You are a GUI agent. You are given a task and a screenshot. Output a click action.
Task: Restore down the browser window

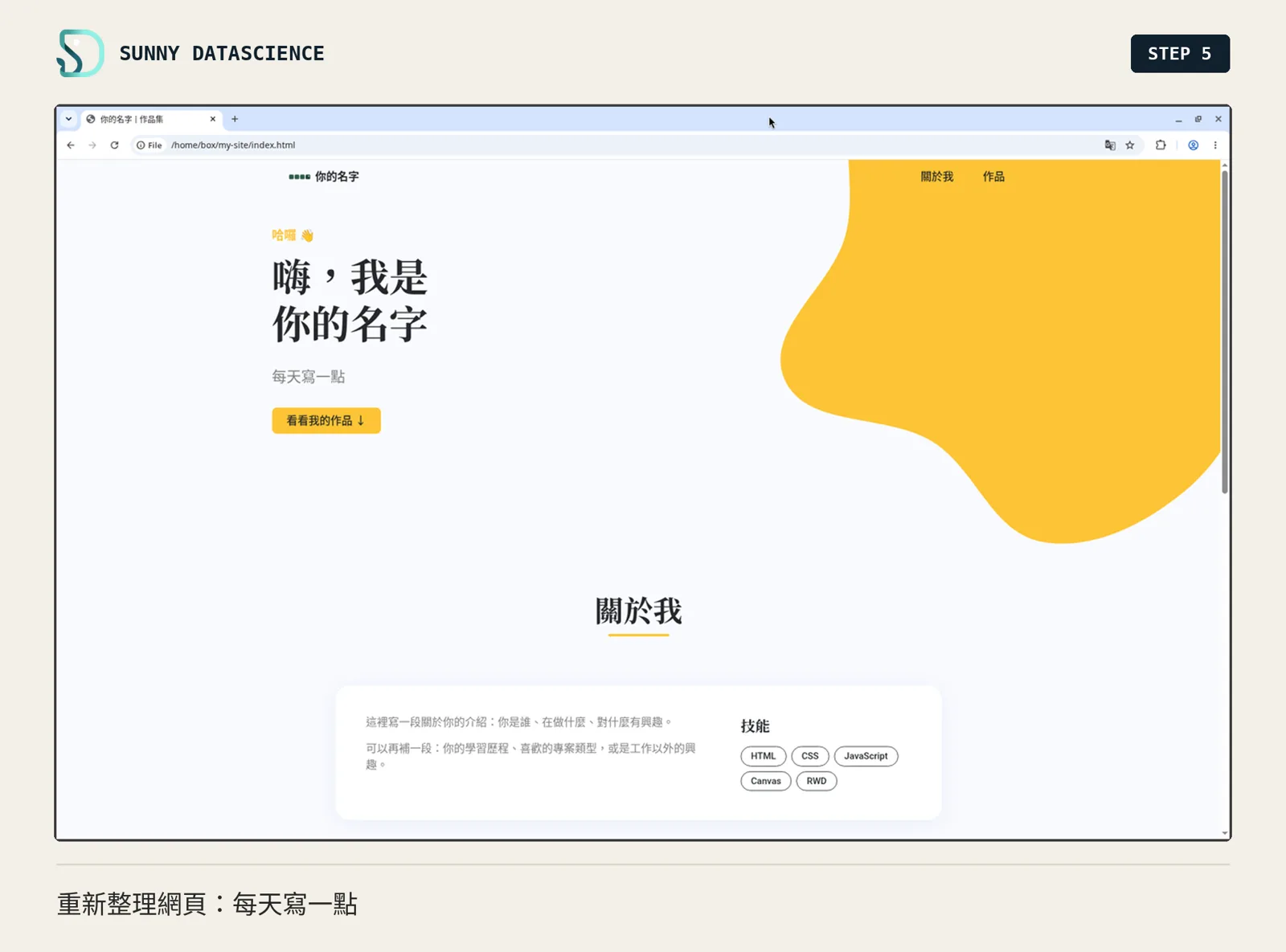tap(1198, 120)
